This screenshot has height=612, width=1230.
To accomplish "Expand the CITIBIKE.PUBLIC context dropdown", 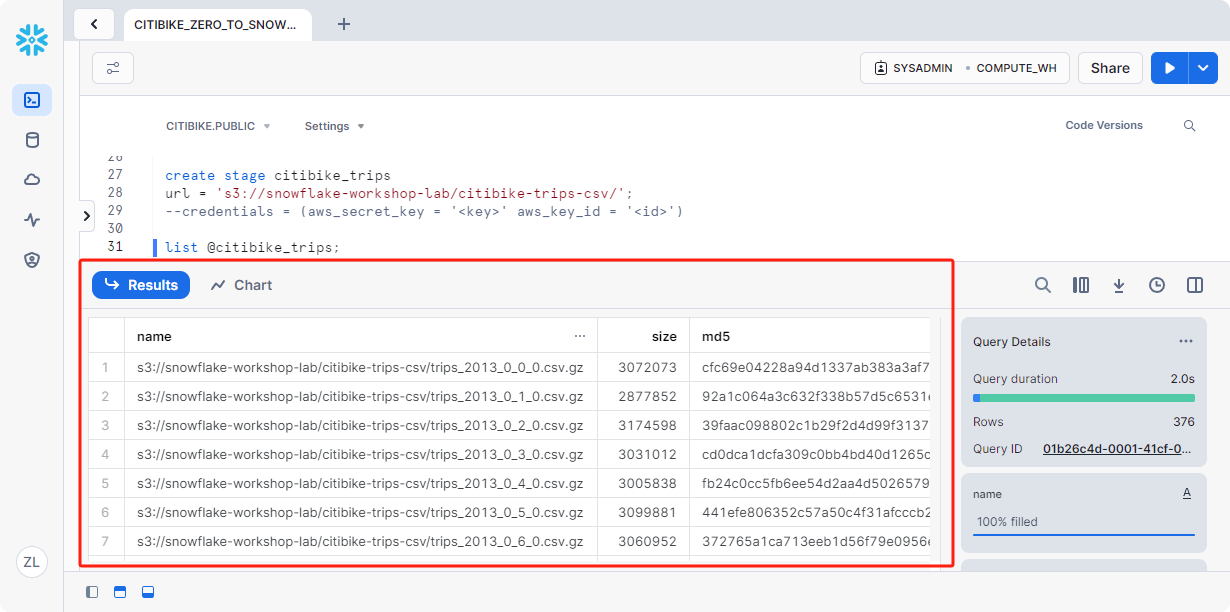I will coord(218,126).
